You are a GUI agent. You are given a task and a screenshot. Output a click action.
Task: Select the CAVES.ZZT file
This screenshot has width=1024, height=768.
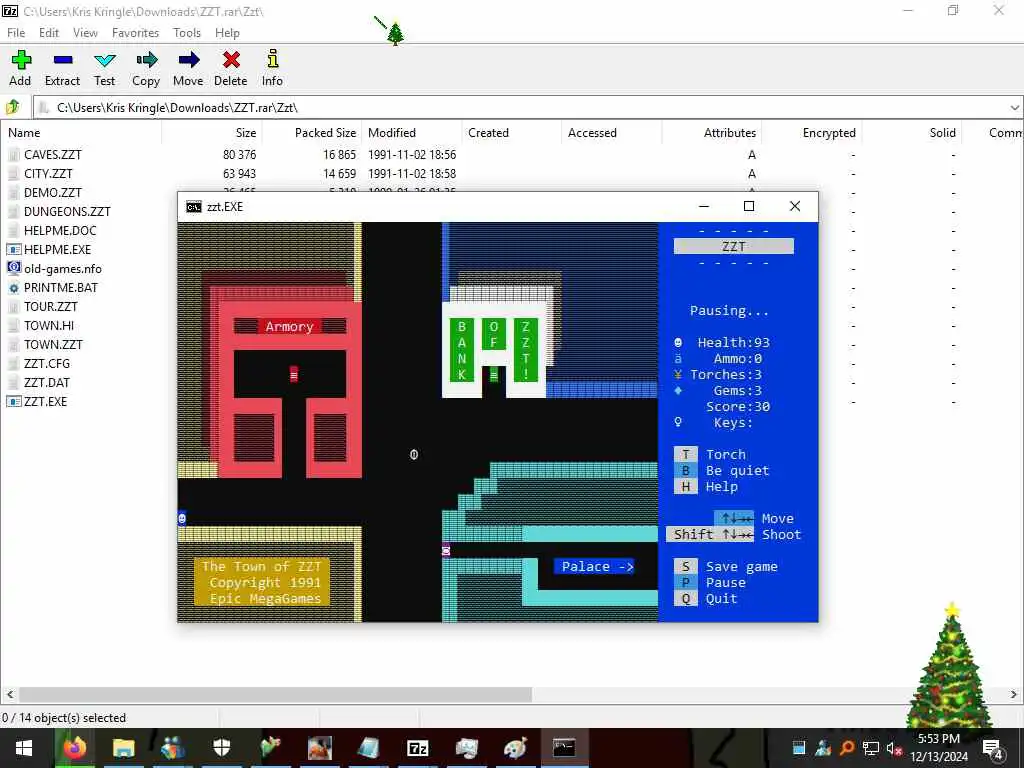click(x=53, y=155)
